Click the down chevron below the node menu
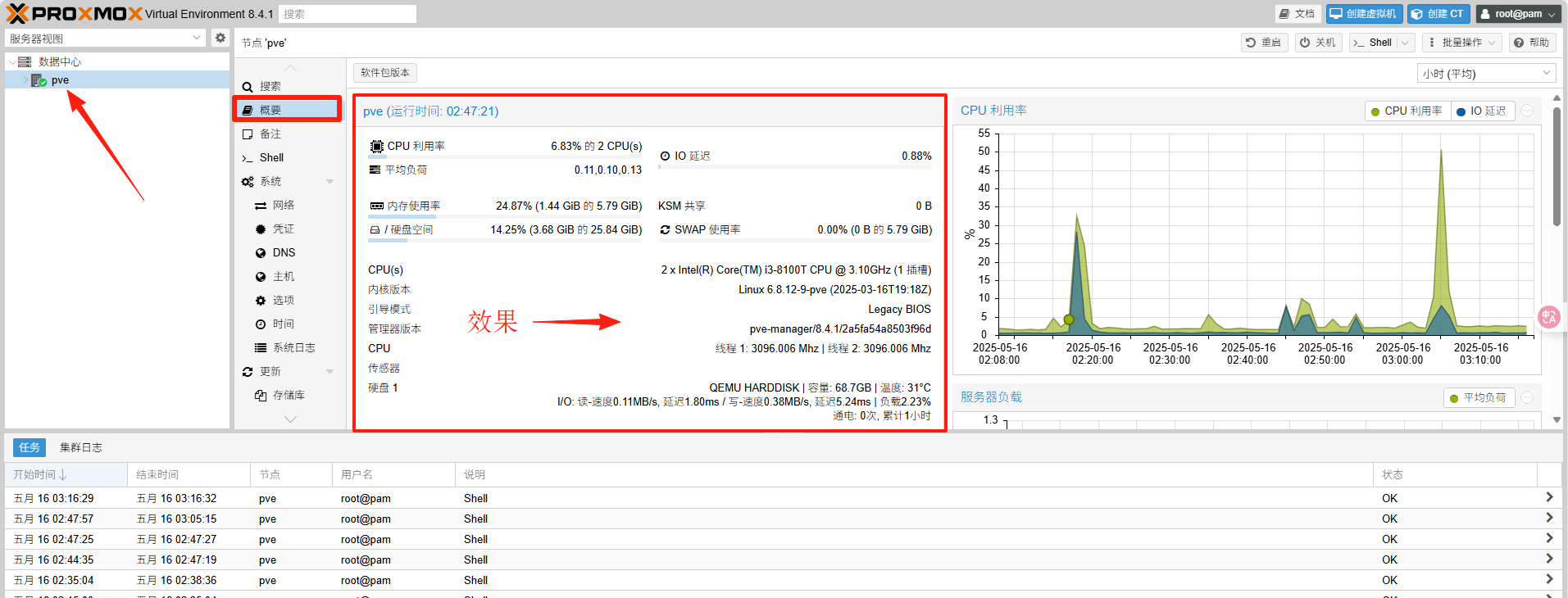The height and width of the screenshot is (598, 1568). [290, 419]
